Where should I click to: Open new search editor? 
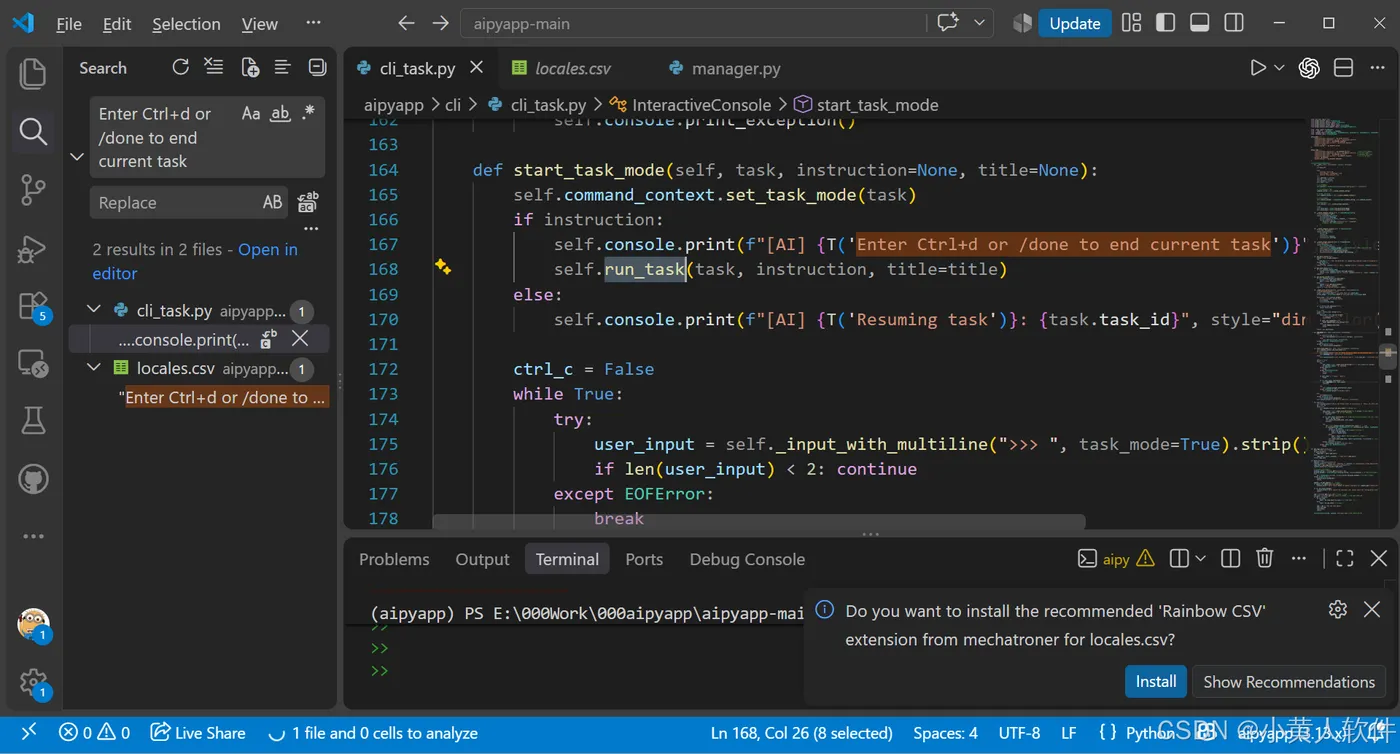click(x=250, y=67)
